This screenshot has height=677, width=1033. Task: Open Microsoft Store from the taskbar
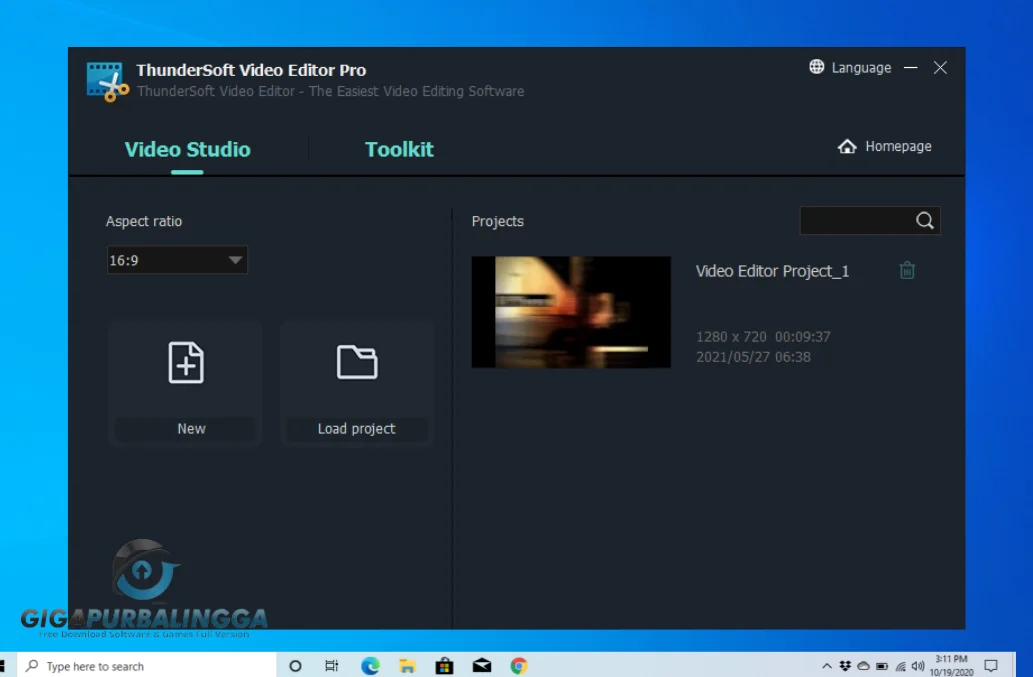click(445, 666)
